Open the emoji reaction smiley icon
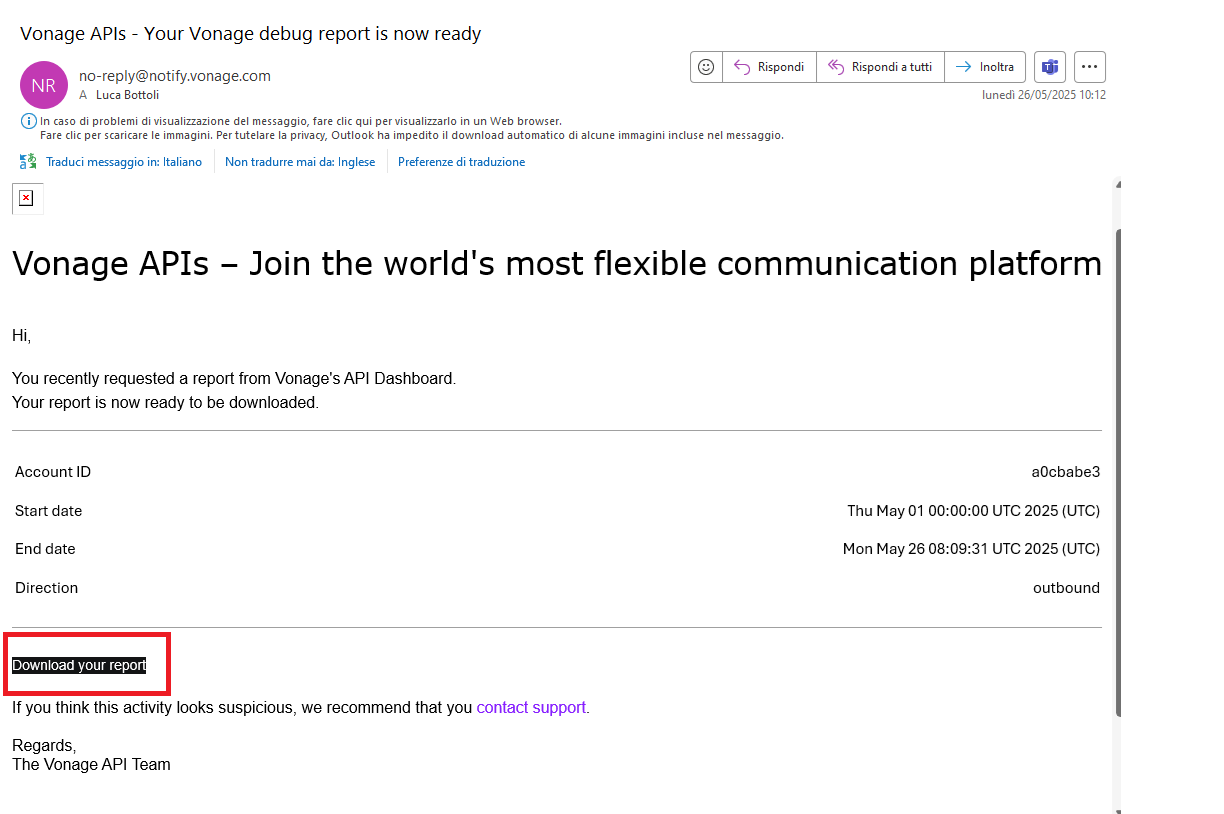1224x814 pixels. 706,67
